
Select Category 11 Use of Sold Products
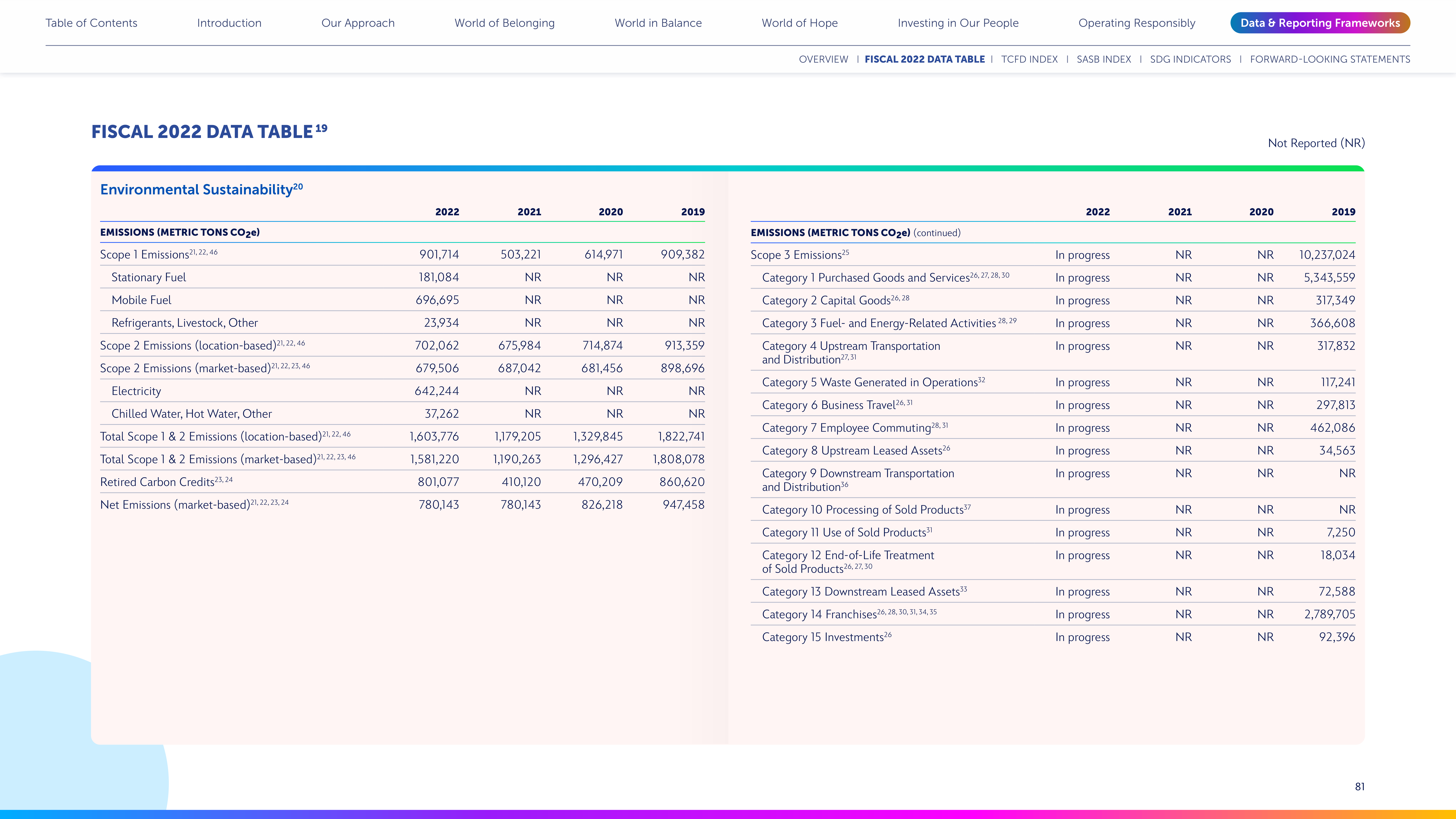pos(847,532)
